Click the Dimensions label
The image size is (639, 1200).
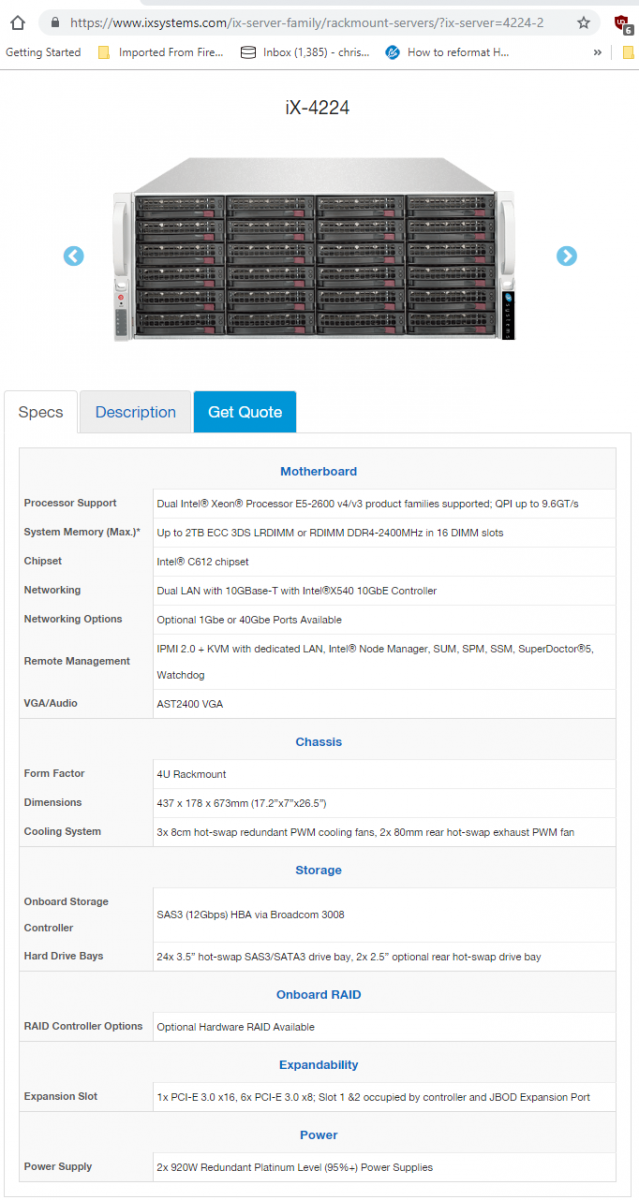pyautogui.click(x=53, y=802)
